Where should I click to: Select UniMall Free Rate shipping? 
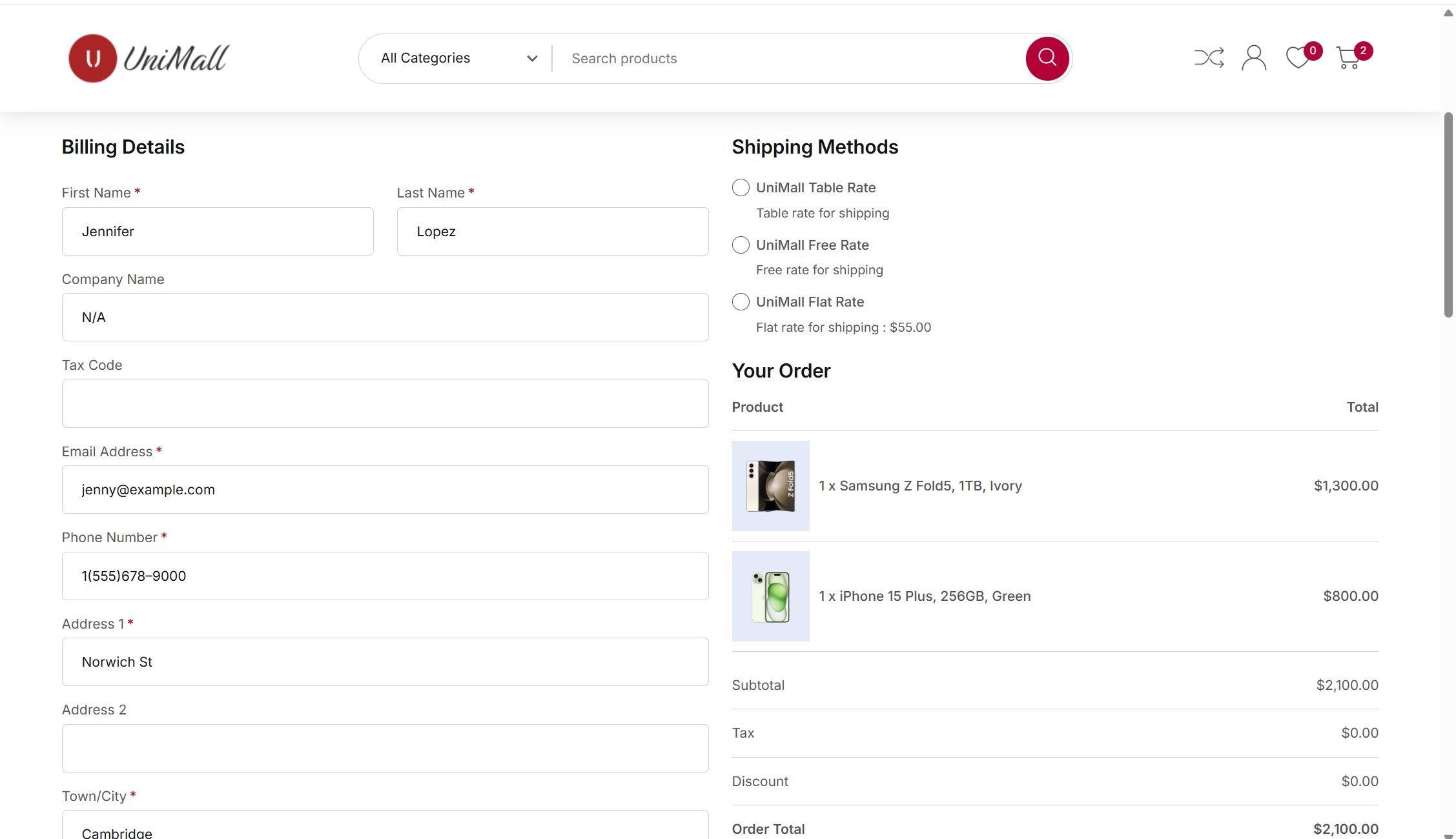click(741, 245)
